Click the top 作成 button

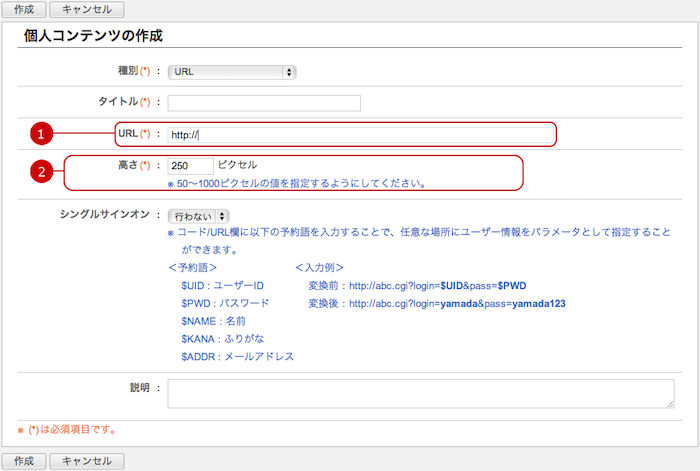[x=22, y=10]
